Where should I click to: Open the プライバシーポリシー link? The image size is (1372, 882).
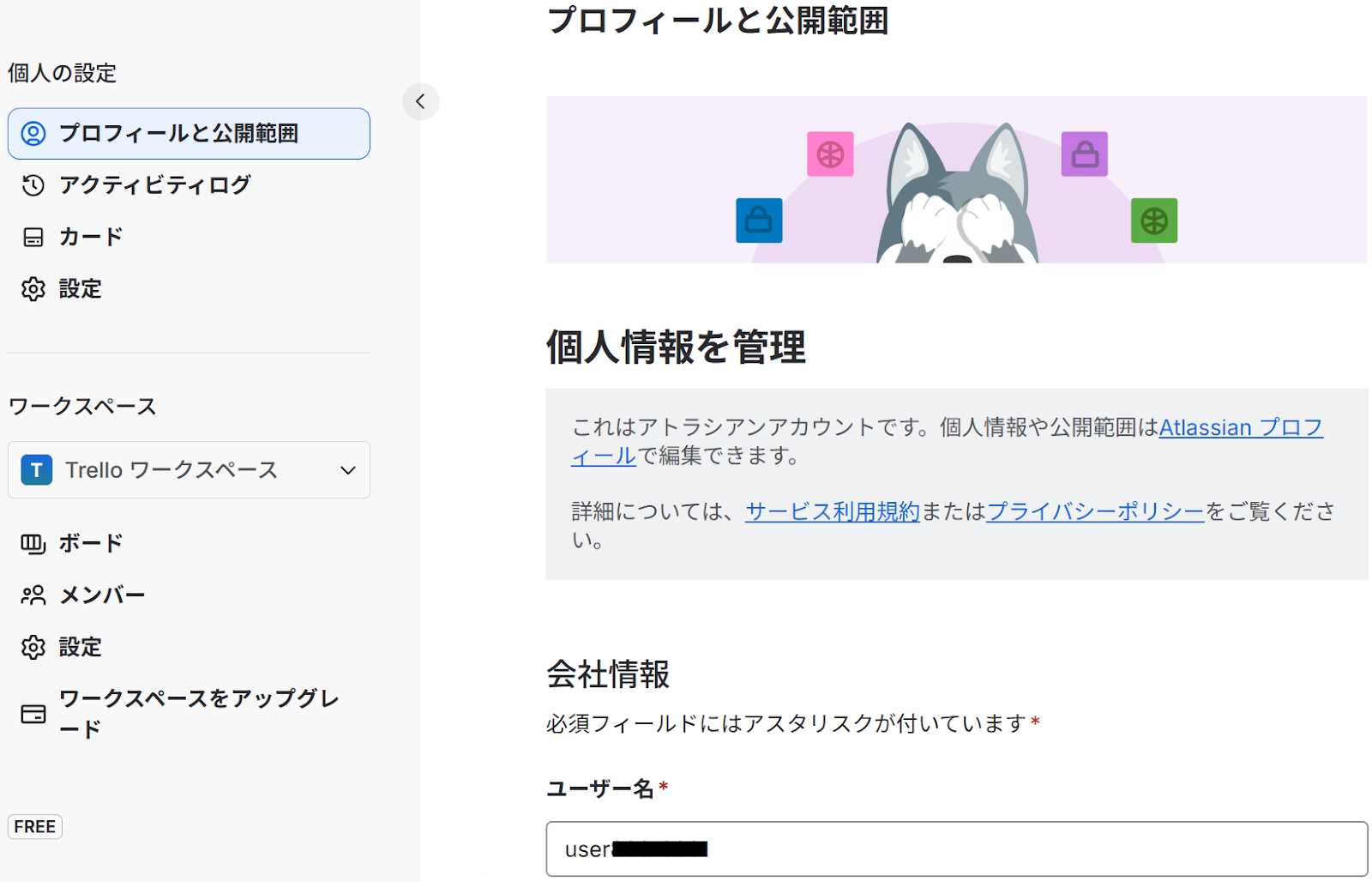pyautogui.click(x=1095, y=512)
